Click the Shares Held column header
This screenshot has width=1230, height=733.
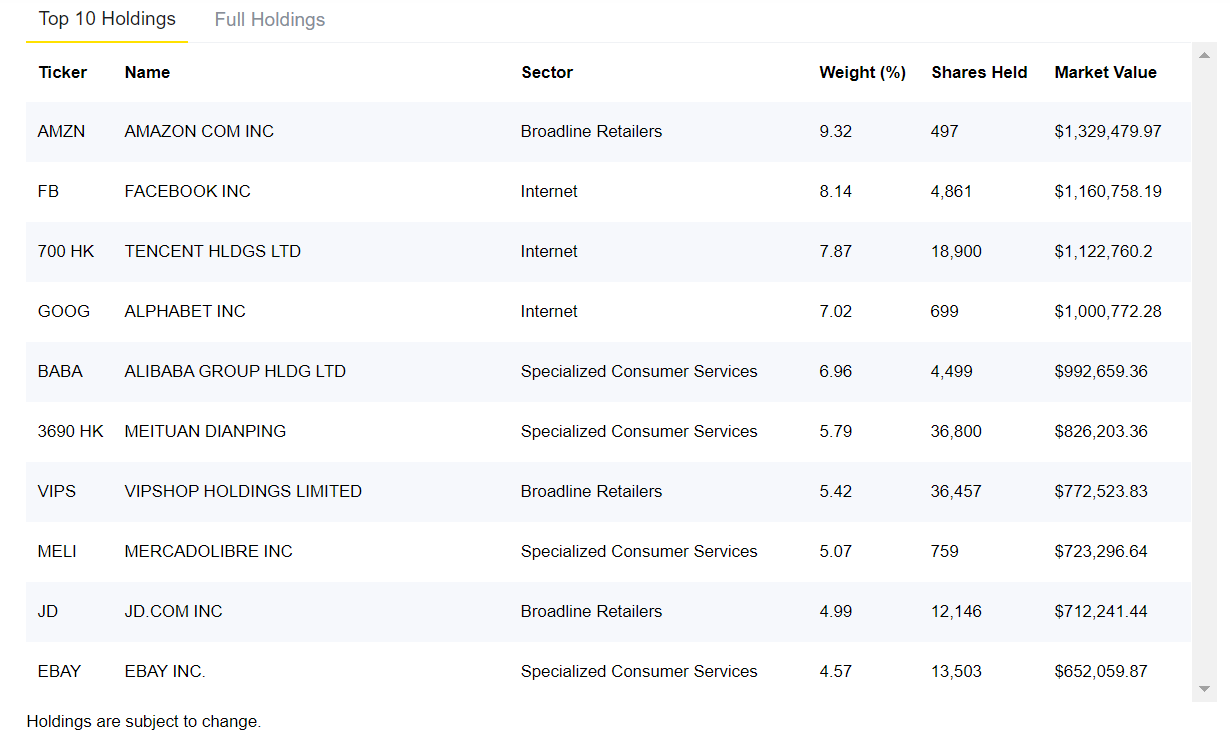tap(979, 72)
